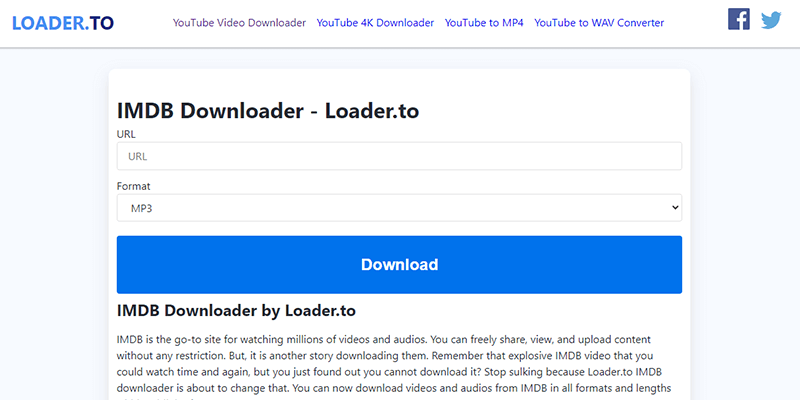The width and height of the screenshot is (800, 400).
Task: Open YouTube Video Downloader link
Action: [x=239, y=23]
